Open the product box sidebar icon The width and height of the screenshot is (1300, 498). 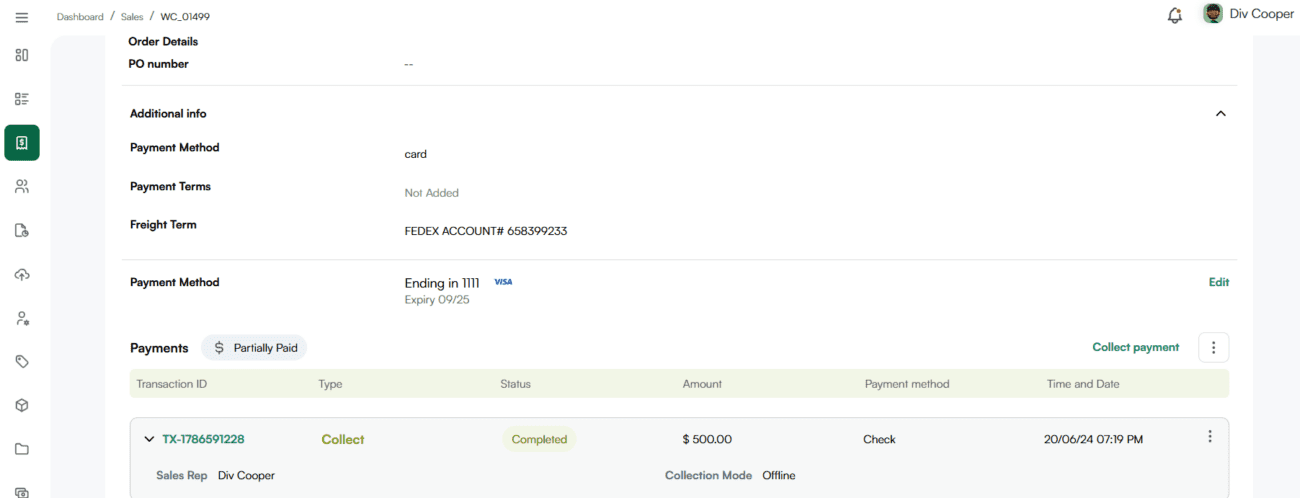[x=22, y=405]
